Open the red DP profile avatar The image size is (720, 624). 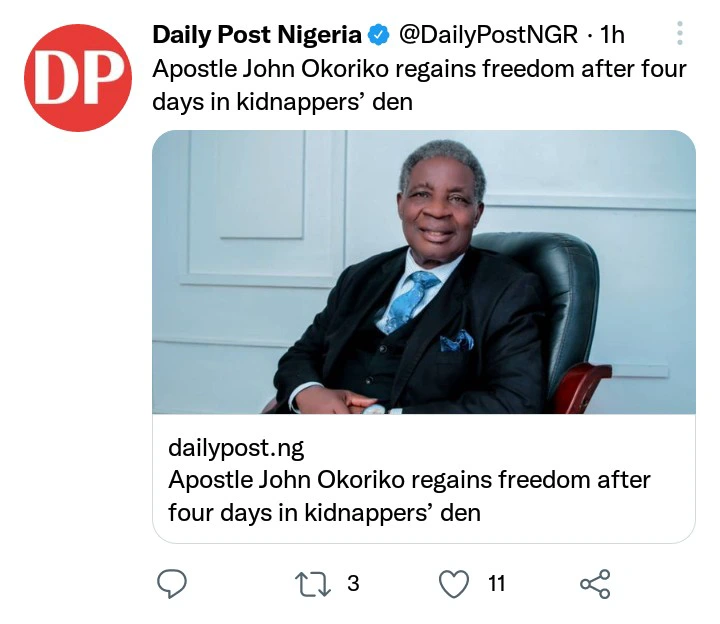[78, 79]
